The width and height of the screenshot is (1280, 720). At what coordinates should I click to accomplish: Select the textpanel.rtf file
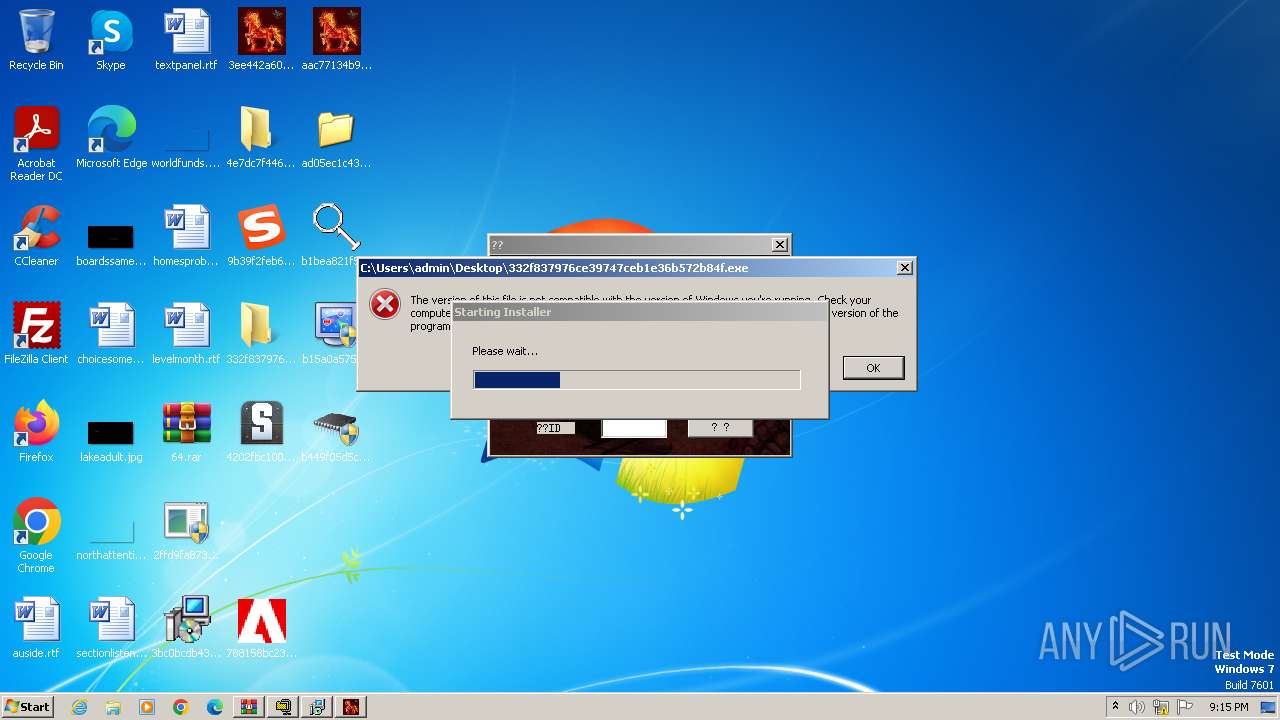coord(186,40)
